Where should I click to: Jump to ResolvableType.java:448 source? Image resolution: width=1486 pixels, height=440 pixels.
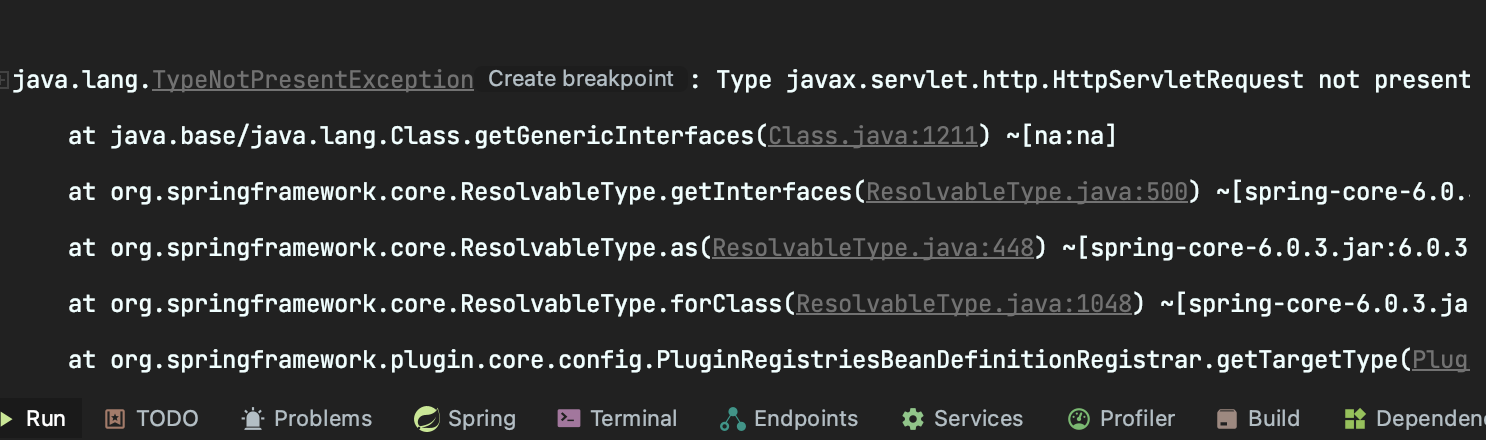[872, 247]
